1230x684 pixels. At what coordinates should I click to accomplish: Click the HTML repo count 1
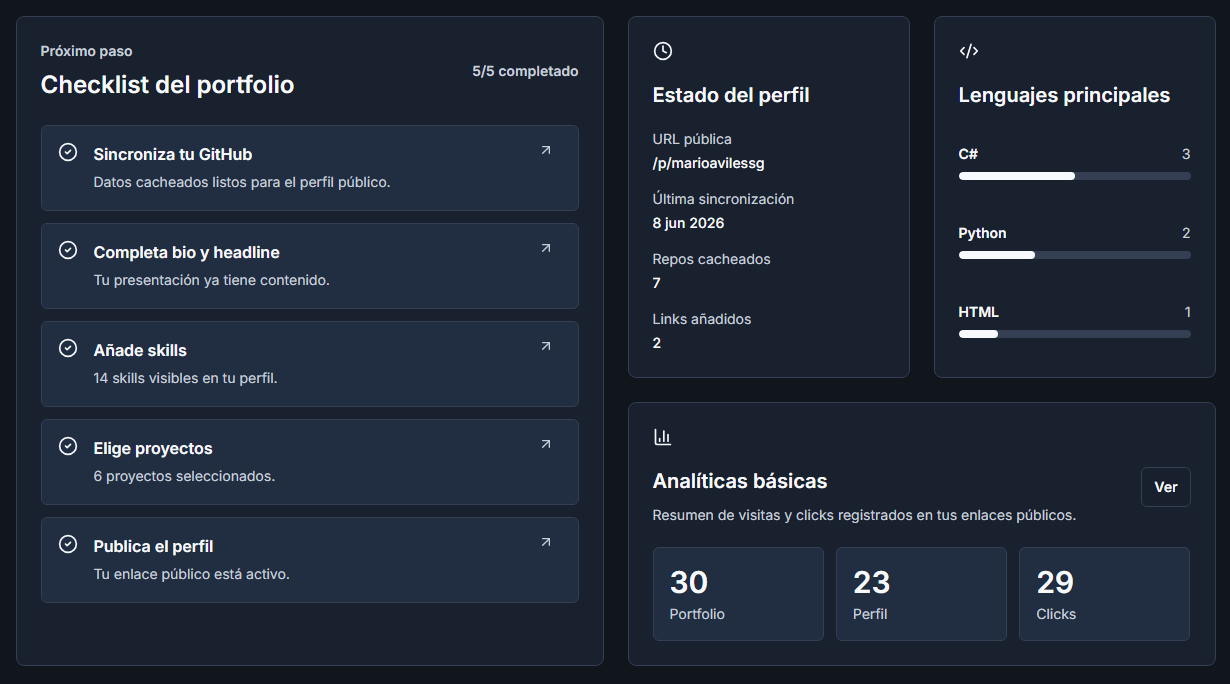tap(1187, 312)
